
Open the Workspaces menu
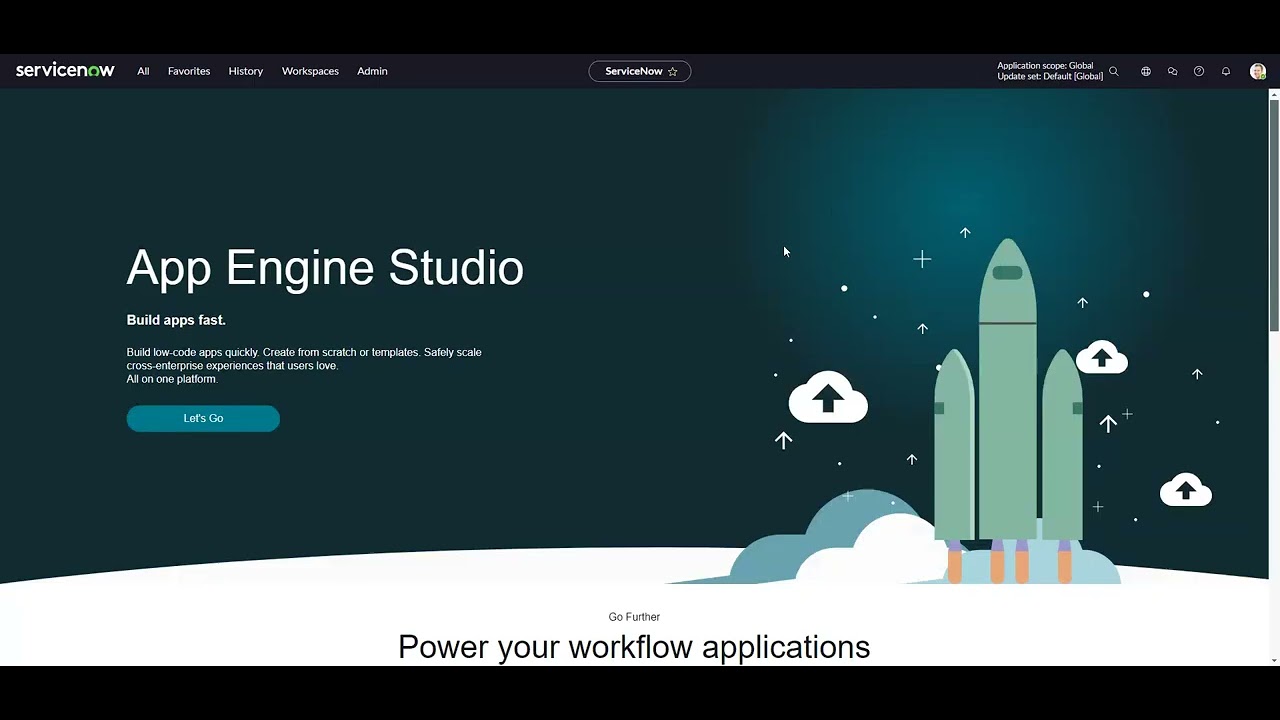coord(310,71)
